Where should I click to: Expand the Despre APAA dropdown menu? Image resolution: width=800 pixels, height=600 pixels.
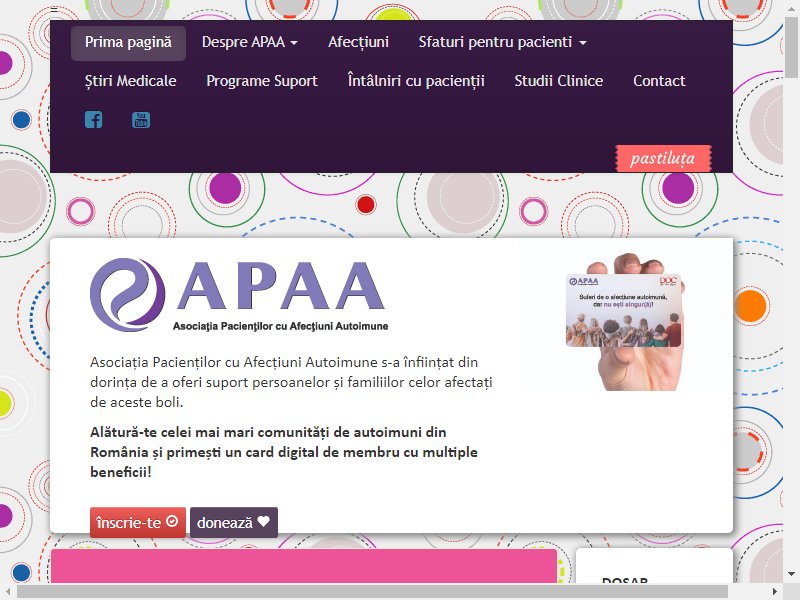pos(249,43)
